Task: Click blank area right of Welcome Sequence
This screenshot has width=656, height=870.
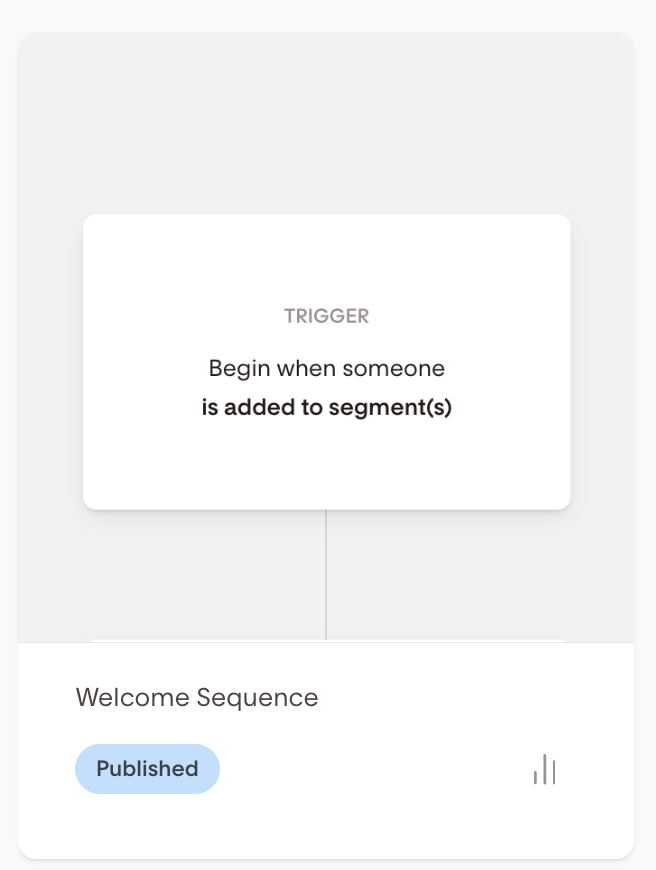Action: pyautogui.click(x=470, y=697)
